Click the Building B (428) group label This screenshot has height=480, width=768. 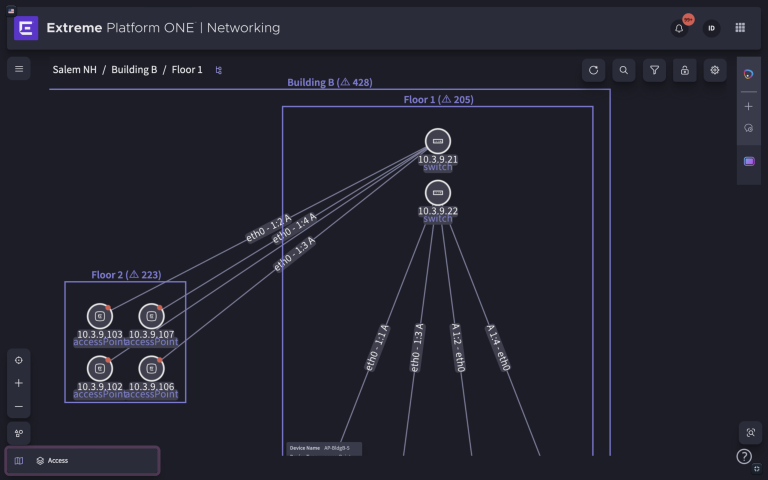coord(330,82)
